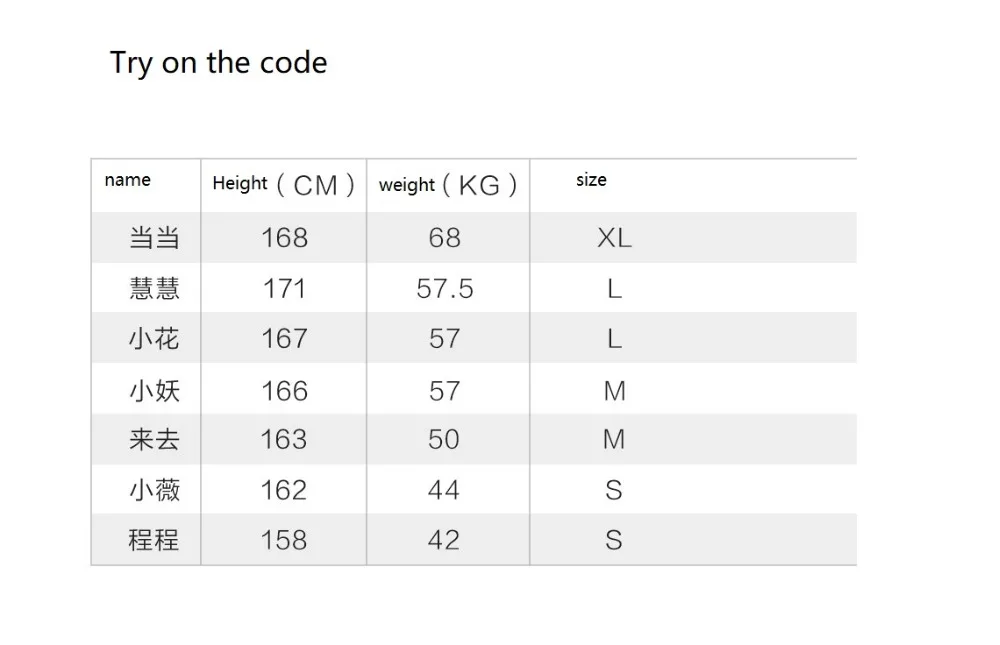The height and width of the screenshot is (645, 1000).
Task: Select the name cell 当当
Action: 154,238
